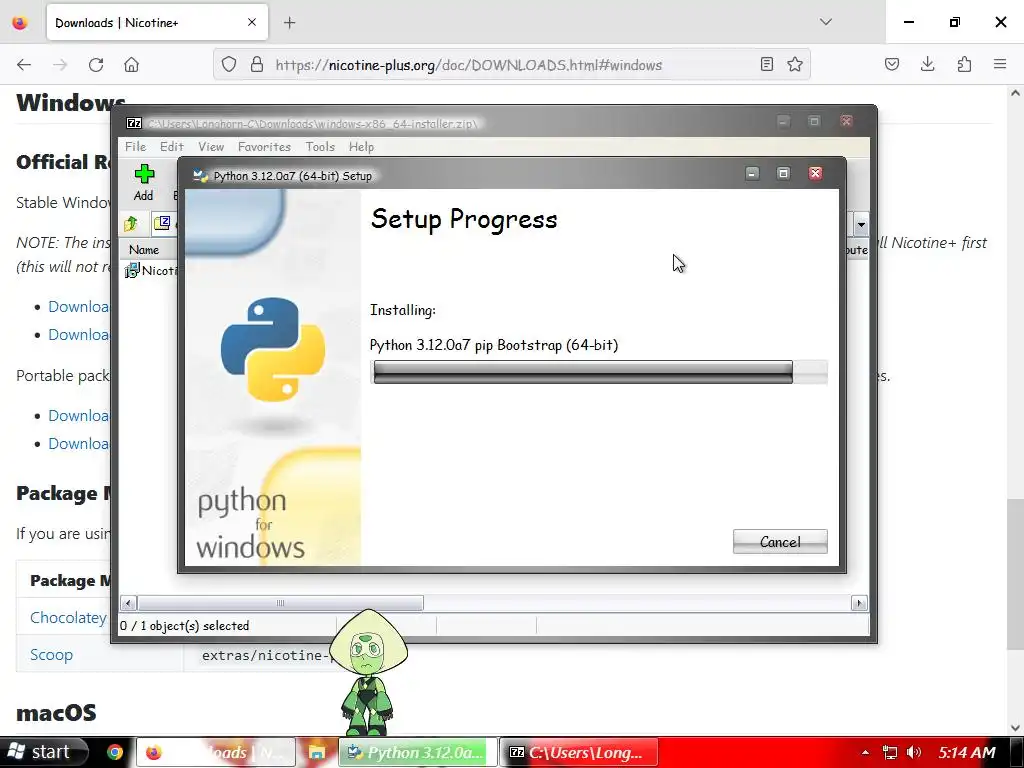Switch to Firefox taskbar button
The height and width of the screenshot is (768, 1024).
[x=216, y=752]
